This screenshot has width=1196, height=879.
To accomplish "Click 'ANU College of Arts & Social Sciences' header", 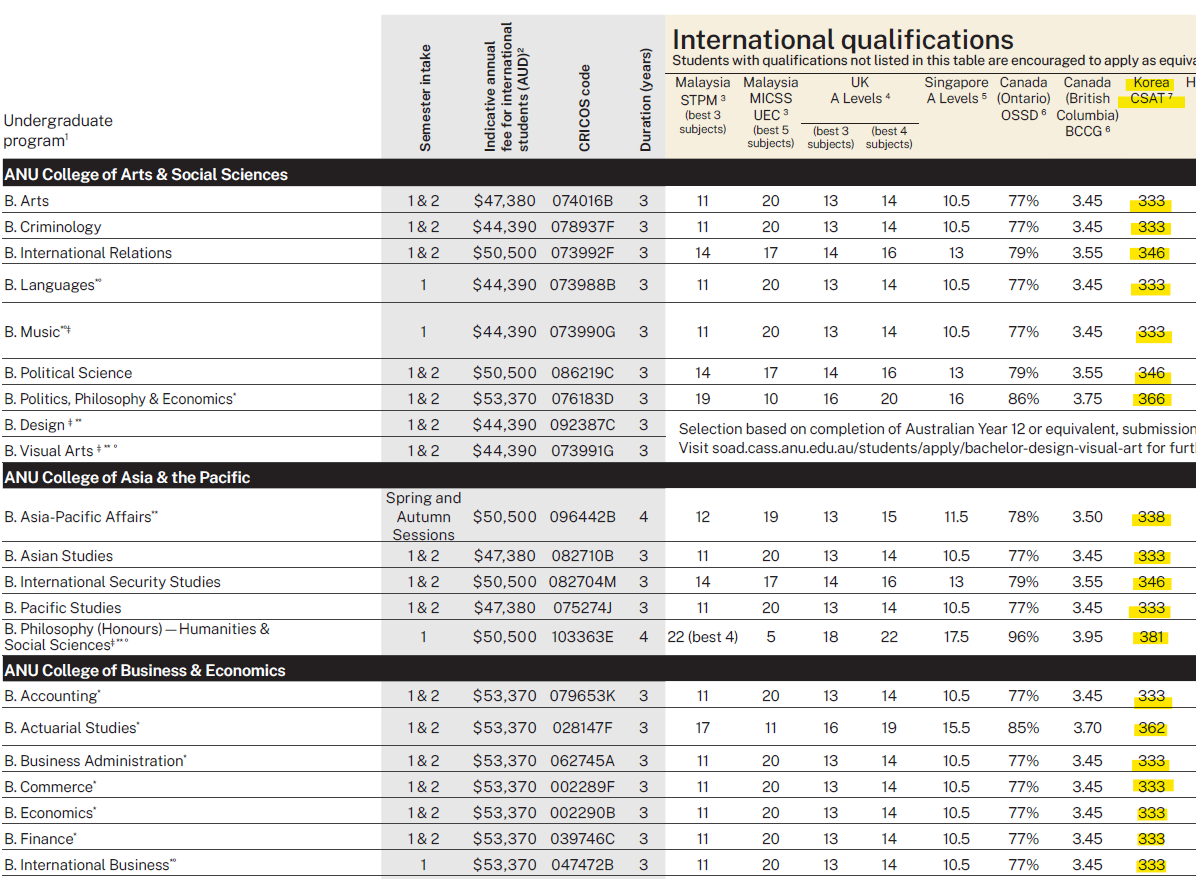I will tap(146, 174).
